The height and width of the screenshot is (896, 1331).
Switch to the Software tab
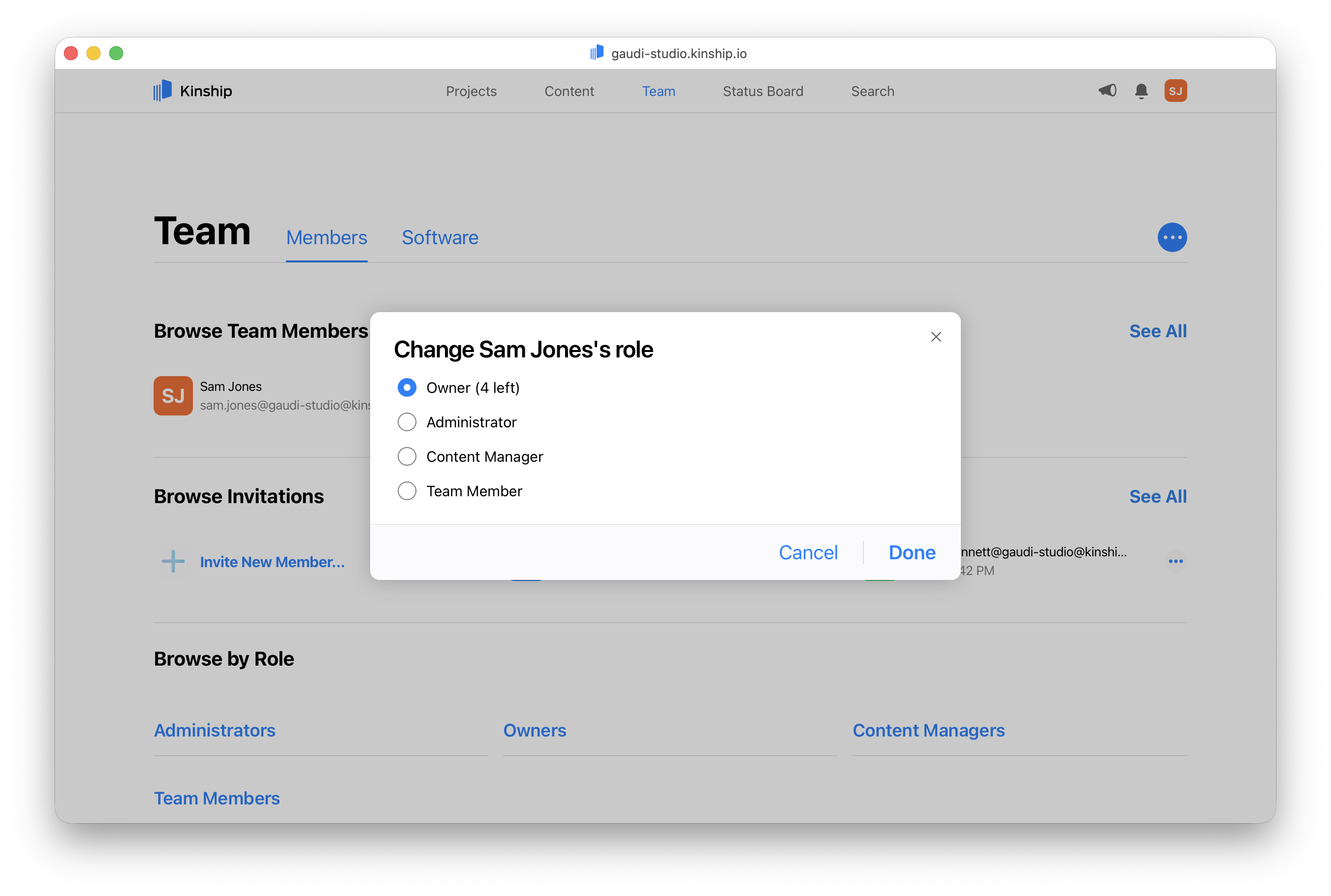(440, 238)
